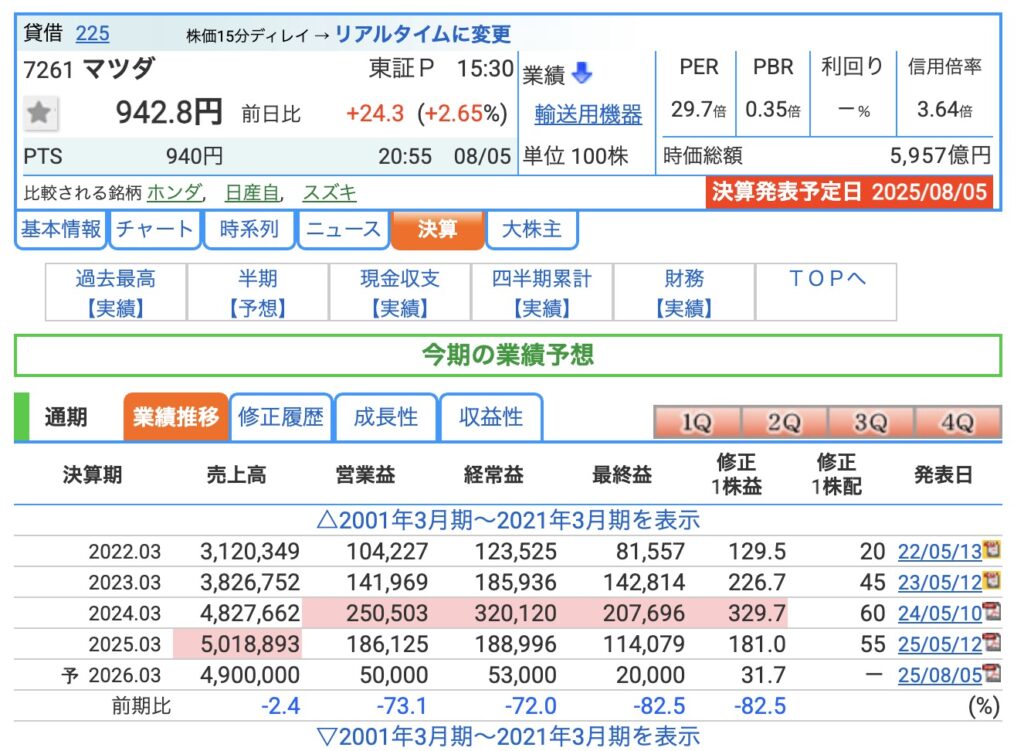
Task: Click the TOPへ button
Action: tap(826, 293)
